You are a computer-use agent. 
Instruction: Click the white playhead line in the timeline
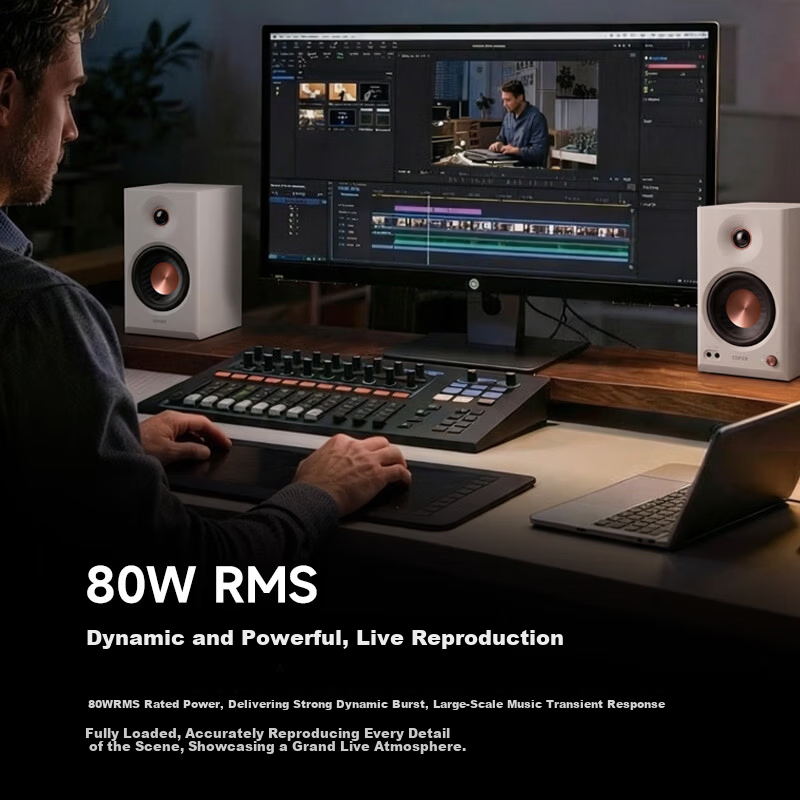(428, 230)
